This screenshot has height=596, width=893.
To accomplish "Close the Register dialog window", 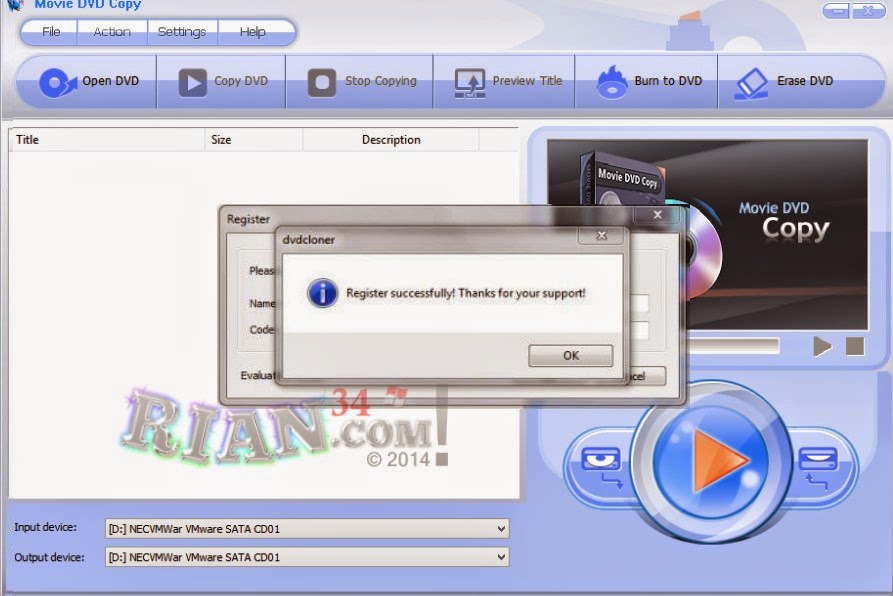I will tap(657, 215).
